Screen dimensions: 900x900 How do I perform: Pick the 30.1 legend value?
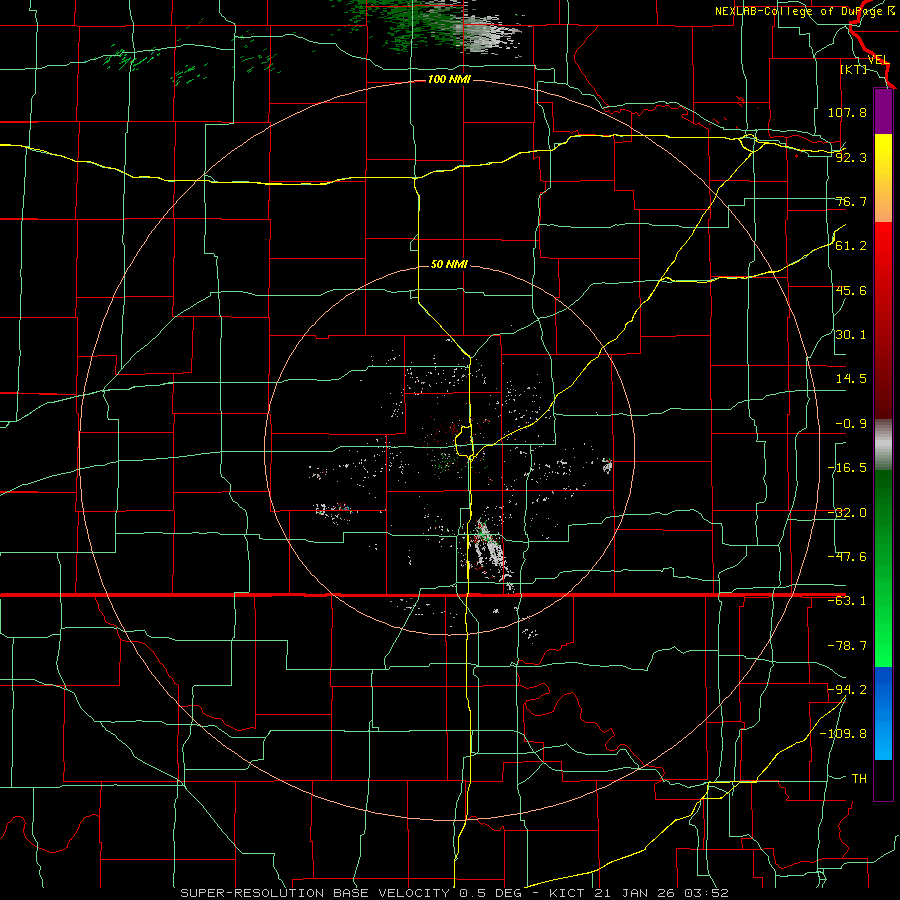[851, 335]
